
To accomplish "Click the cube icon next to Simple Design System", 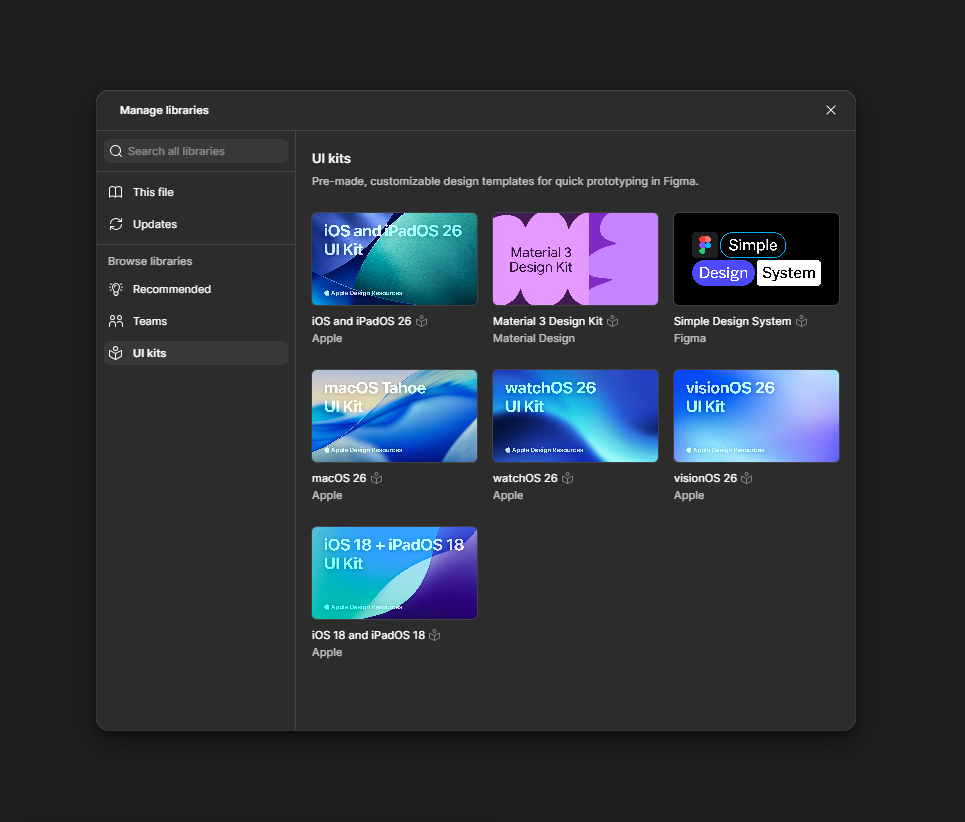I will (802, 321).
